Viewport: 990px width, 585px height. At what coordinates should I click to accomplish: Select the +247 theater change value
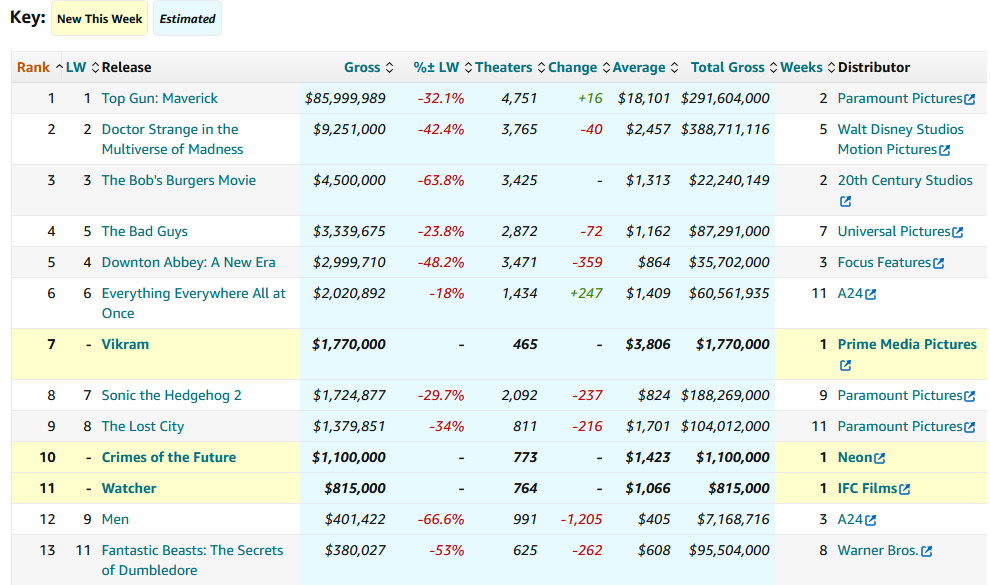coord(586,293)
